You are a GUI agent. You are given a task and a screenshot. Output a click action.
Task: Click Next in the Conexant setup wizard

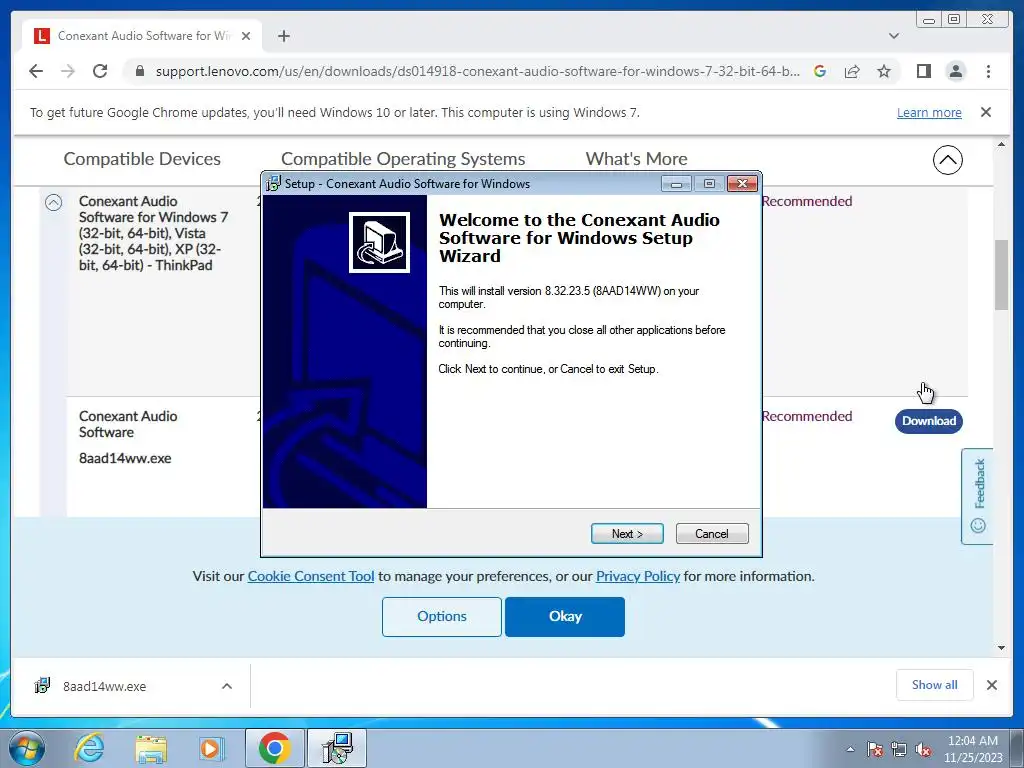point(627,534)
